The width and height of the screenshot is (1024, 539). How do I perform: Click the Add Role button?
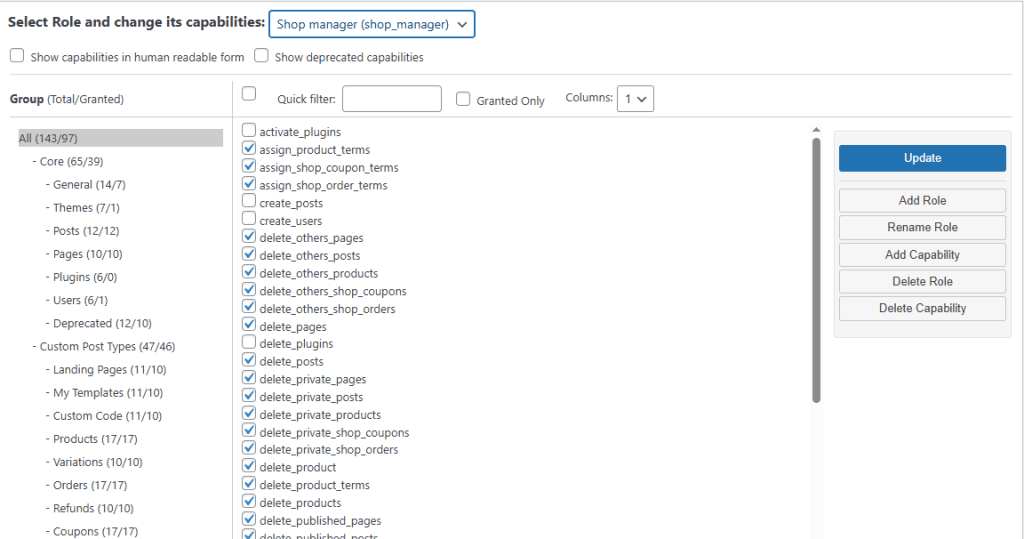pos(922,201)
